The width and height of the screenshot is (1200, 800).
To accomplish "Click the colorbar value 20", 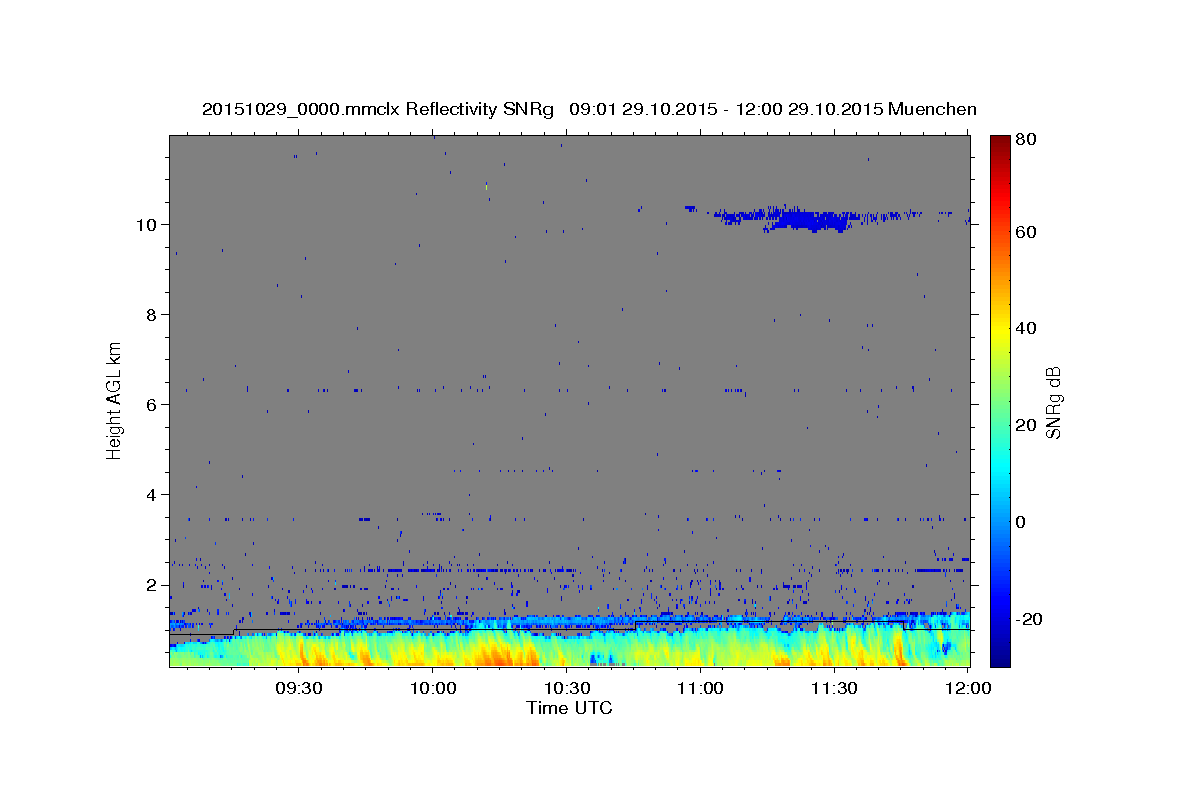I will pos(1025,425).
